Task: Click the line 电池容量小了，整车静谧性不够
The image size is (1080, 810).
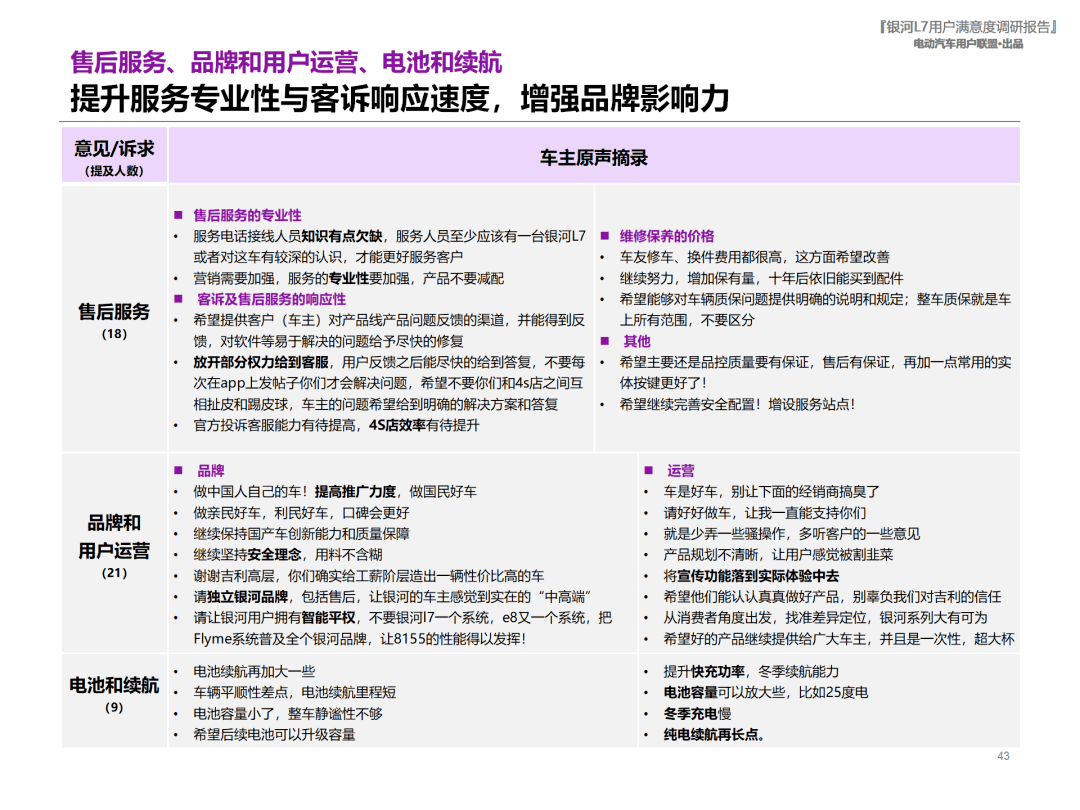Action: (287, 714)
